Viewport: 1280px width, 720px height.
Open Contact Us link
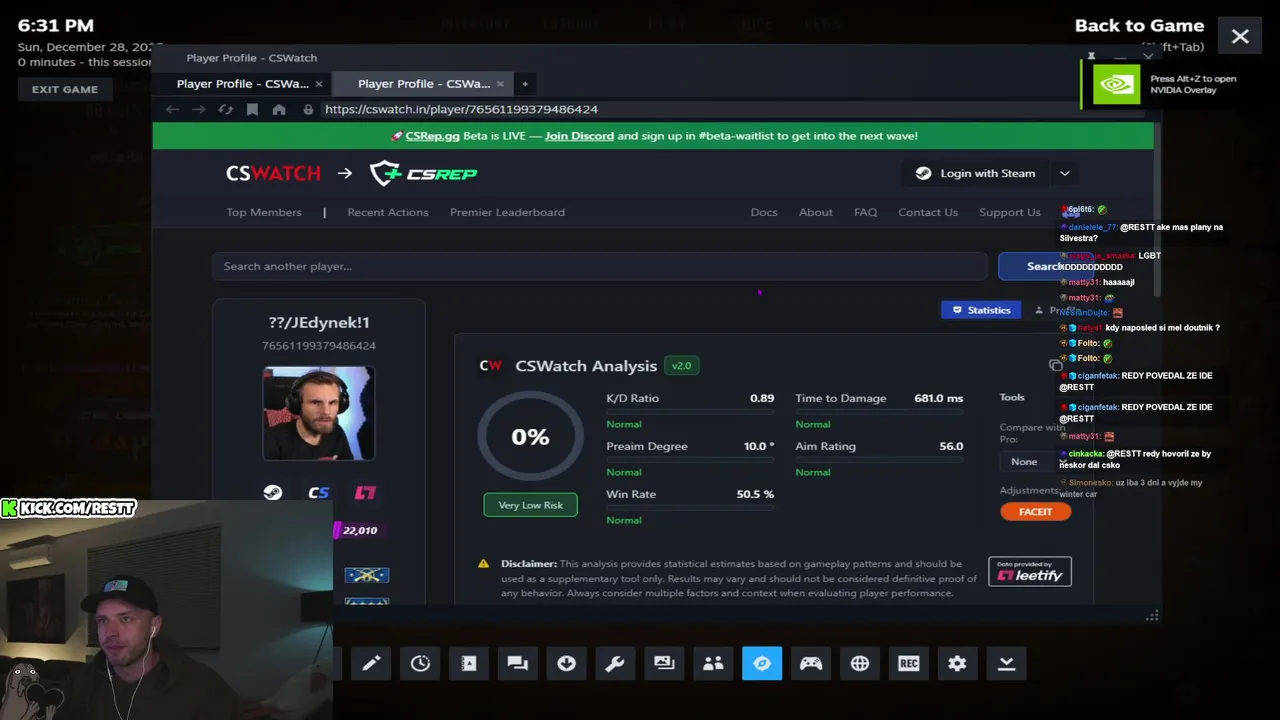click(x=928, y=212)
